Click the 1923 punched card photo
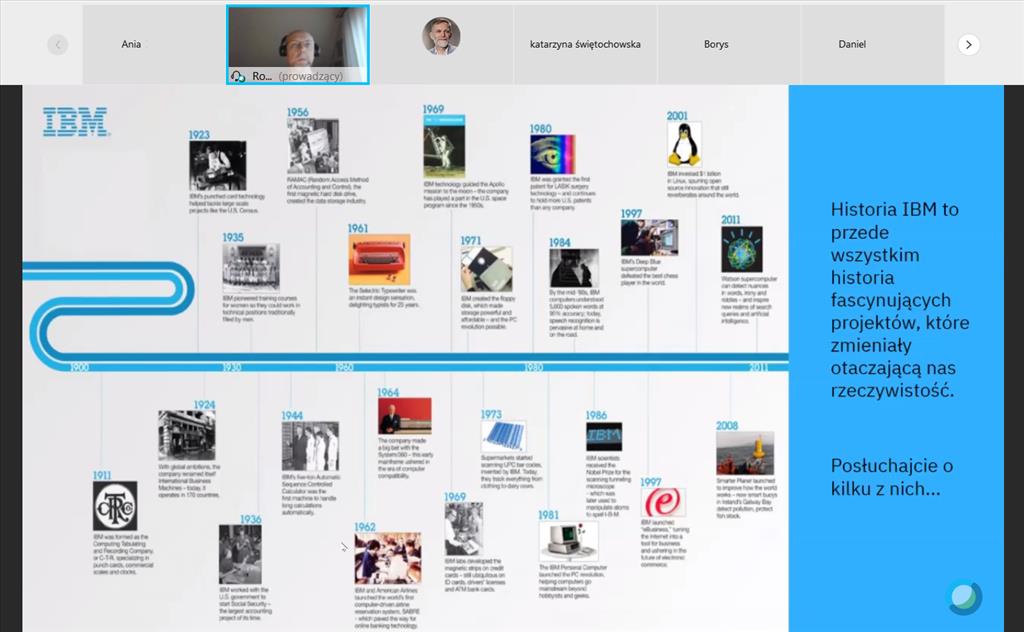Screen dimensions: 1024x632 click(217, 166)
